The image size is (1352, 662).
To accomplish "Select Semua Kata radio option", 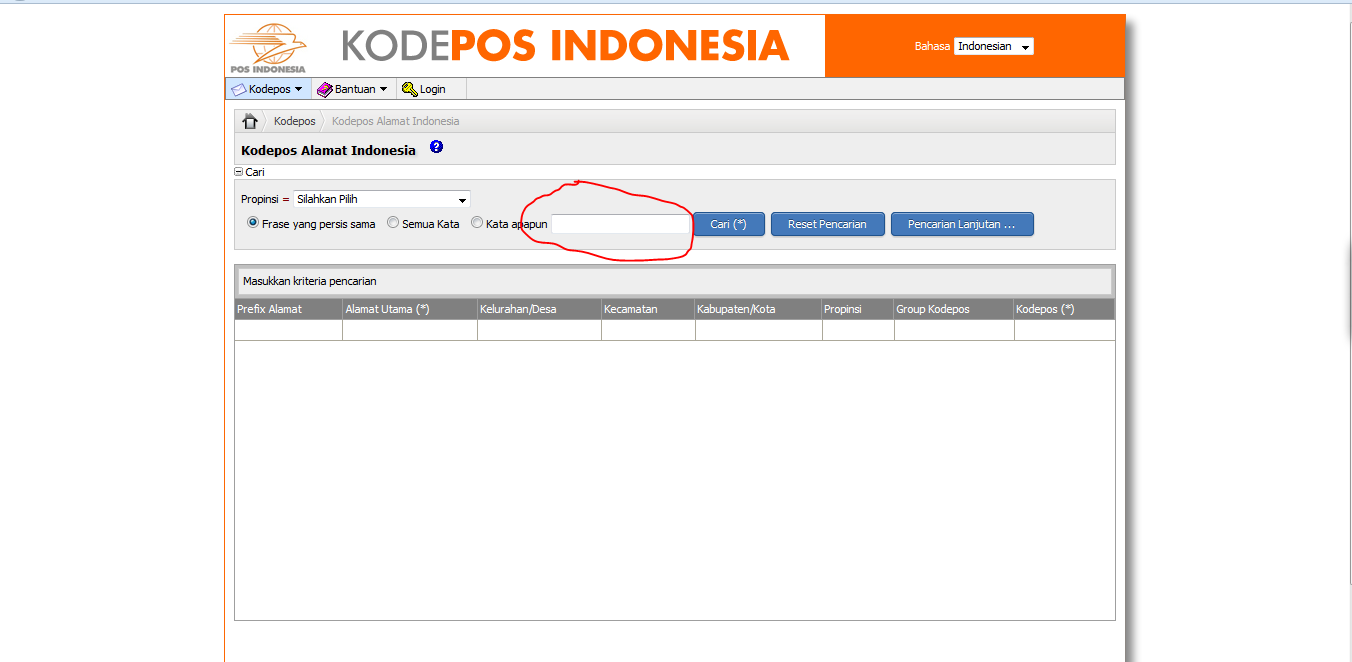I will tap(393, 223).
